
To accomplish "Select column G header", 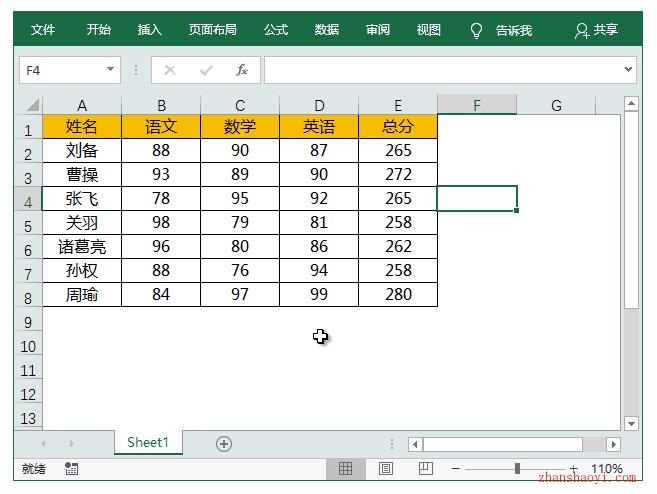I will click(556, 105).
